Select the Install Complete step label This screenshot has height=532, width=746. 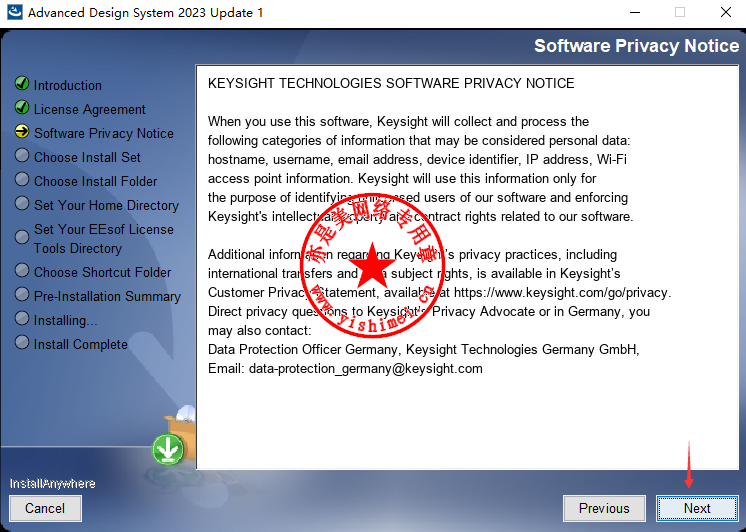pyautogui.click(x=80, y=344)
